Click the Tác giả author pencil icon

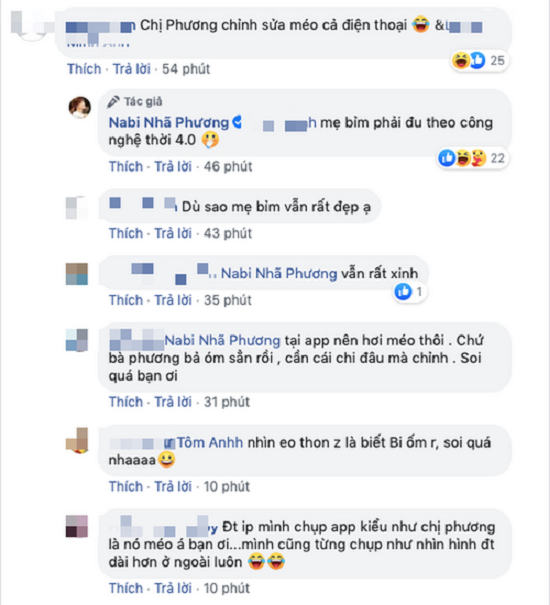tap(113, 102)
